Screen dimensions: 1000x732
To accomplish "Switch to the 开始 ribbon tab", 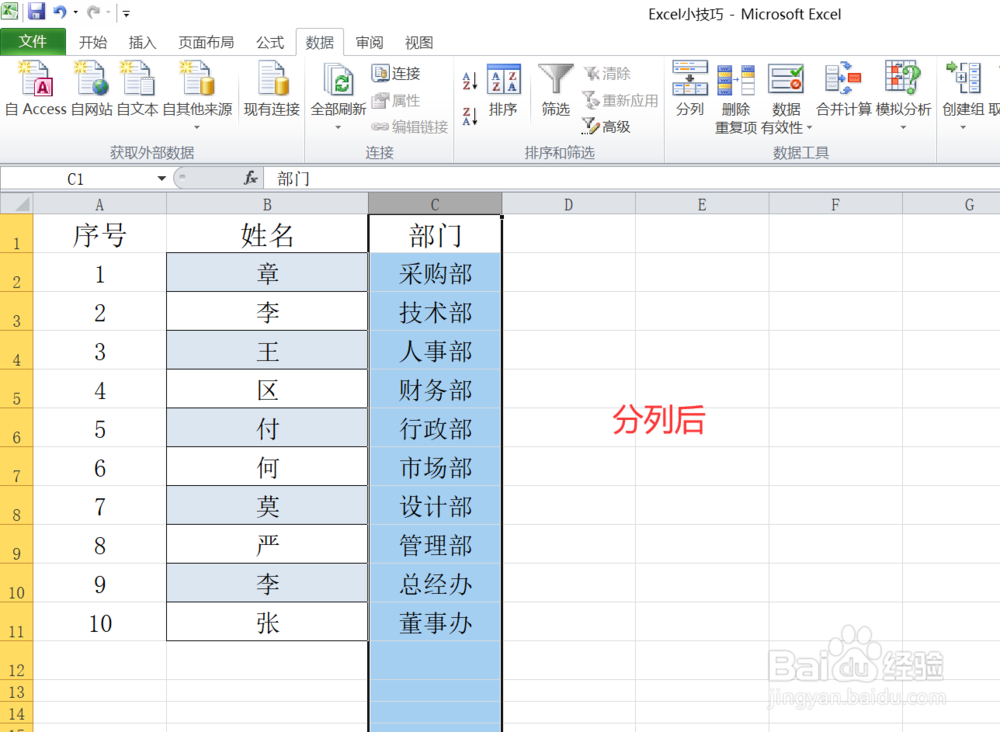I will [92, 42].
